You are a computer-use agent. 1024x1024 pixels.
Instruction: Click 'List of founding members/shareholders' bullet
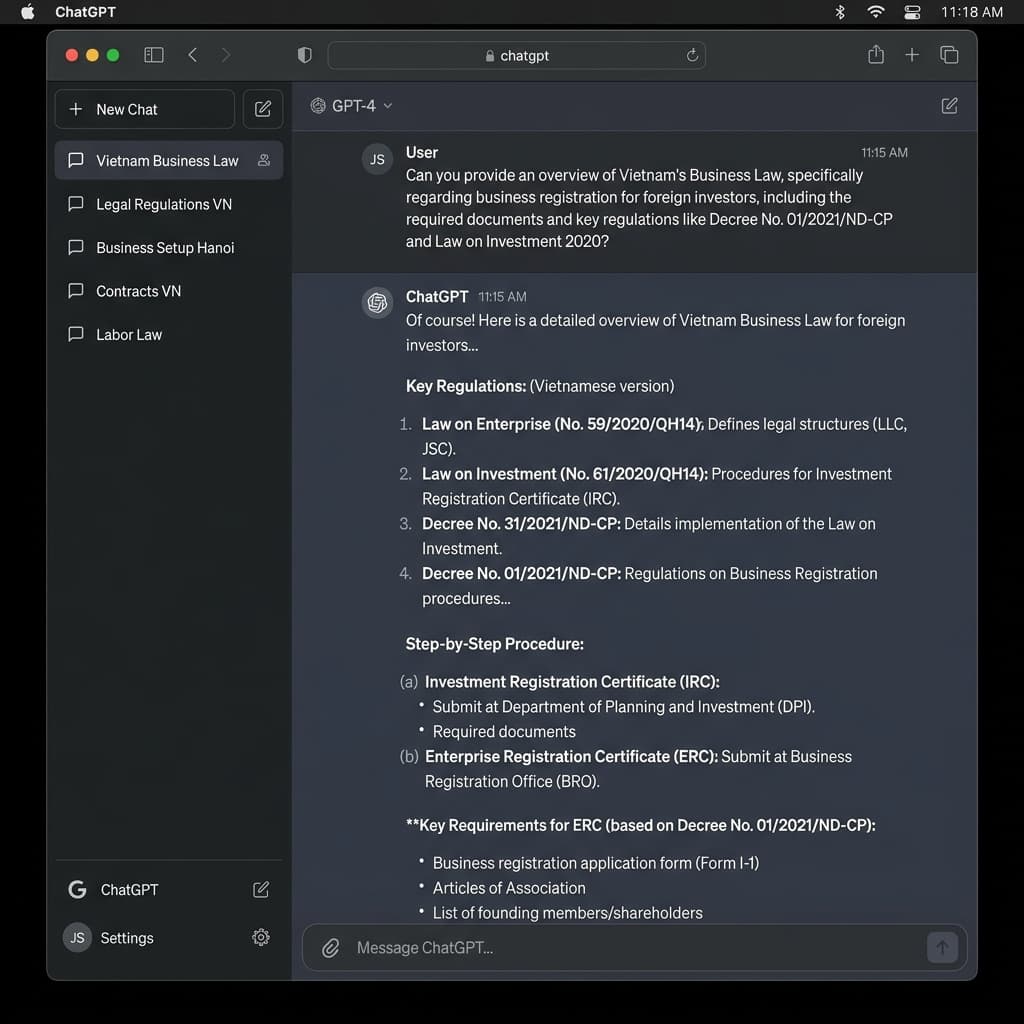tap(568, 913)
